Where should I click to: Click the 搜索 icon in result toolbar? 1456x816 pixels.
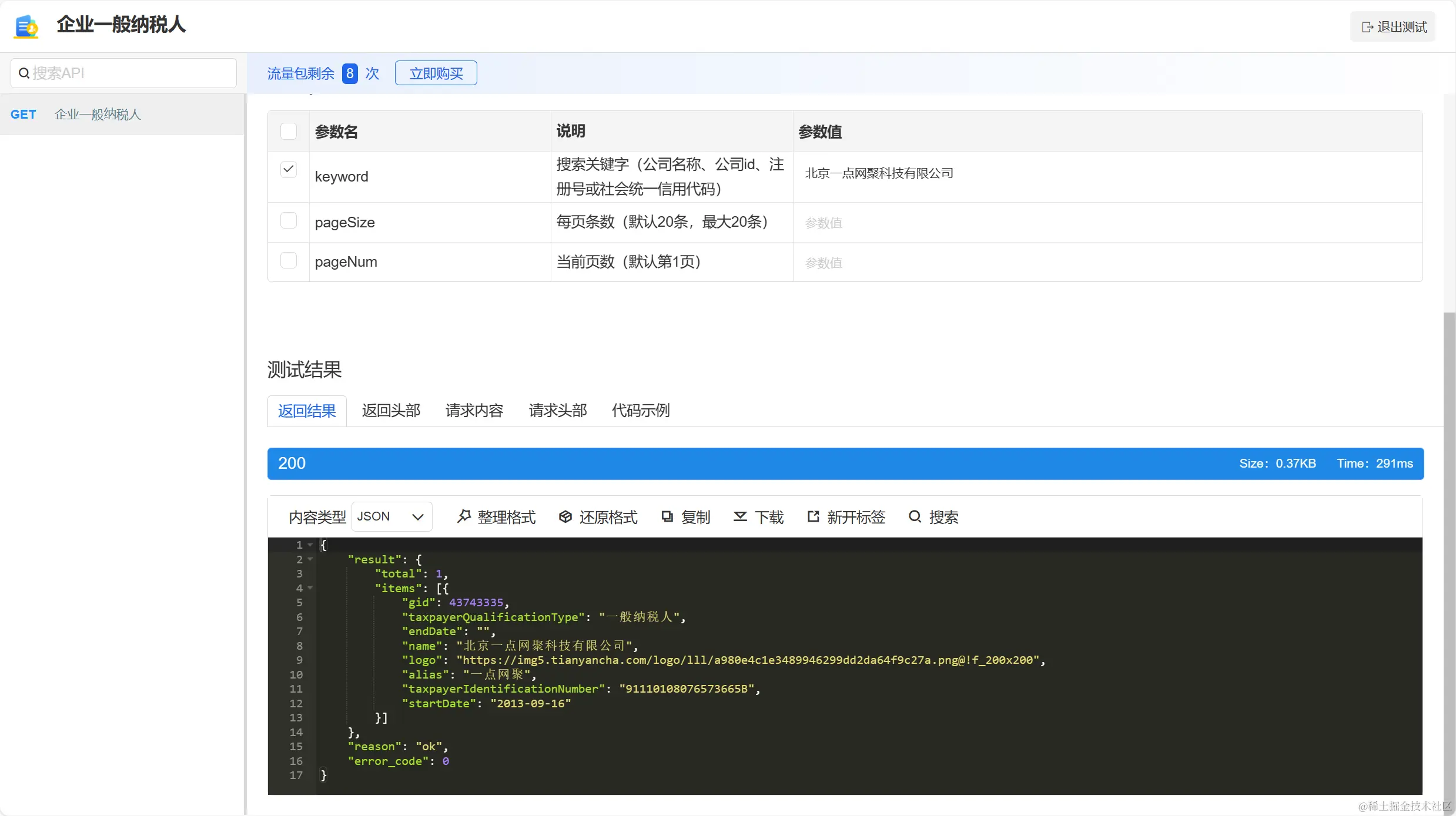pyautogui.click(x=915, y=516)
